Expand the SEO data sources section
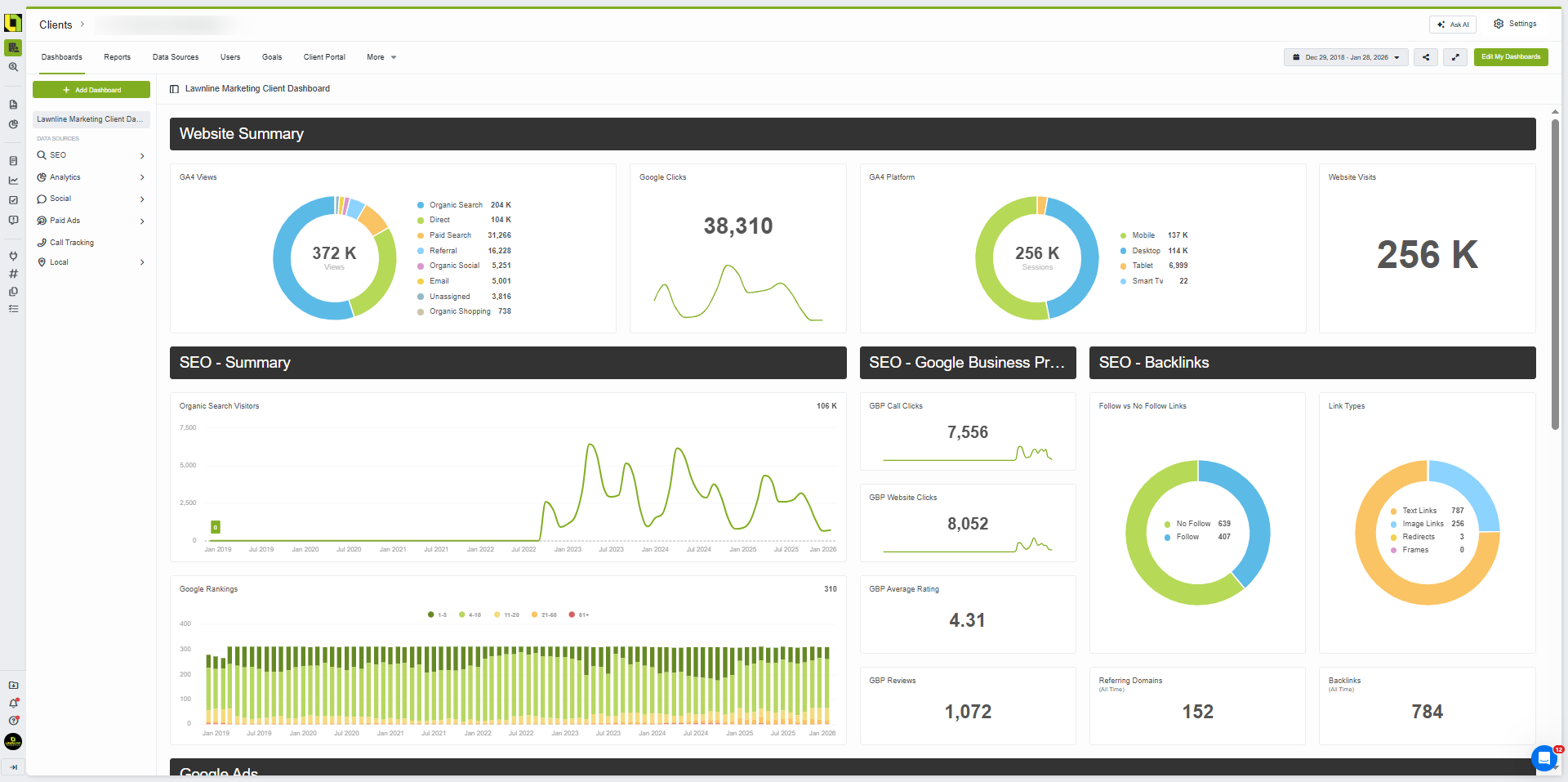Screen dimensions: 1568x782 coord(141,154)
